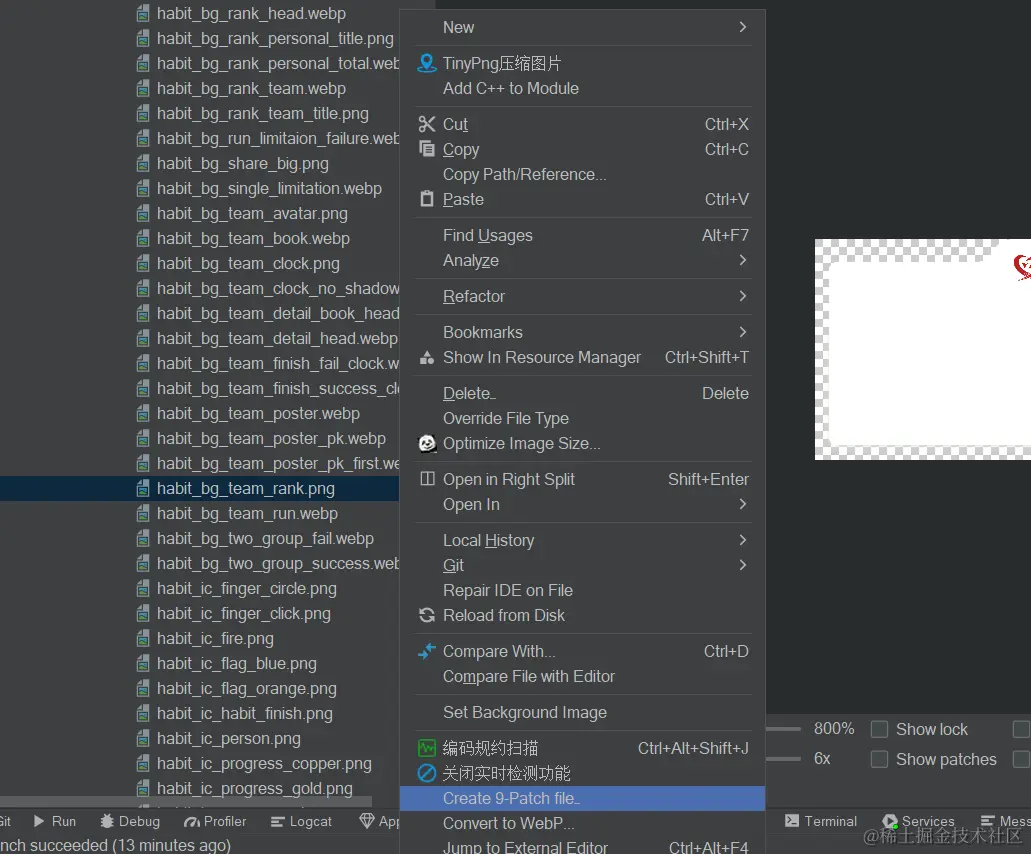Select Delete from context menu
Screen dimensions: 1031x854
[x=583, y=393]
